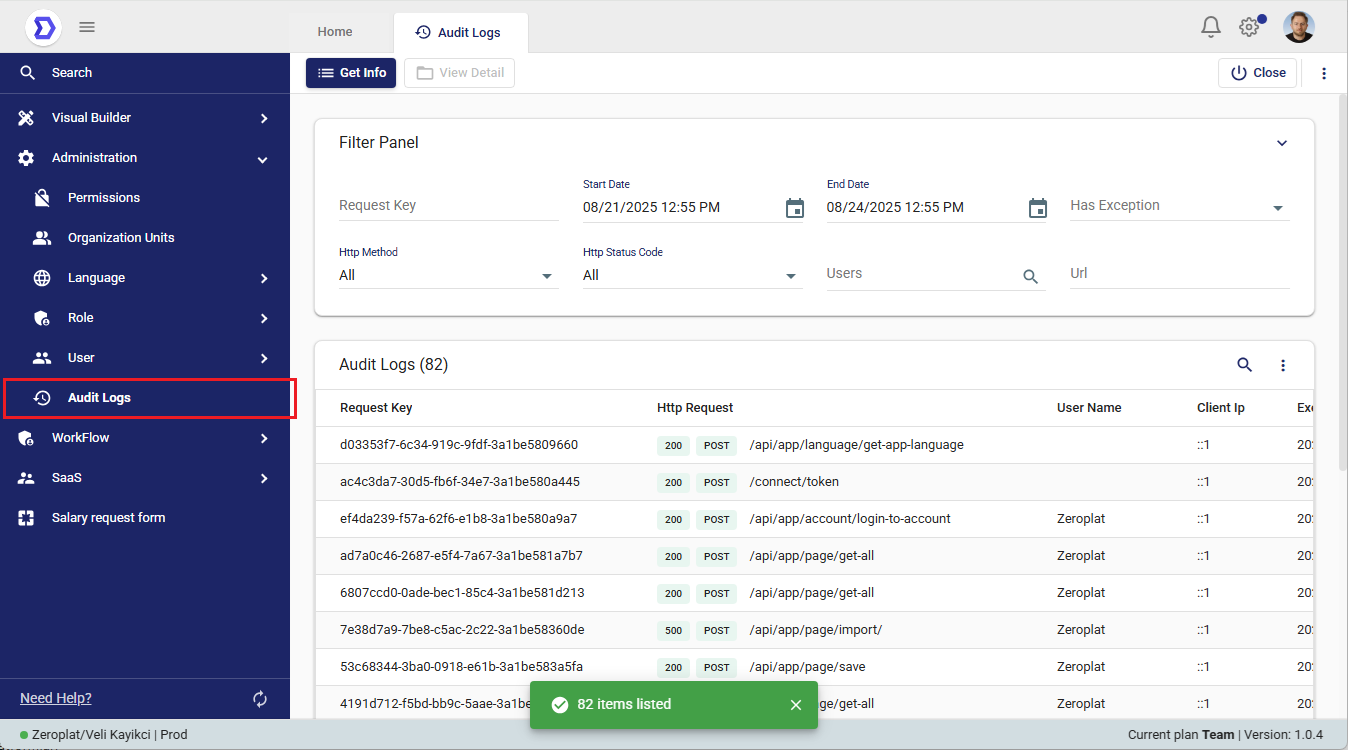This screenshot has width=1348, height=750.
Task: Open Audit Logs grid more options menu
Action: tap(1283, 366)
